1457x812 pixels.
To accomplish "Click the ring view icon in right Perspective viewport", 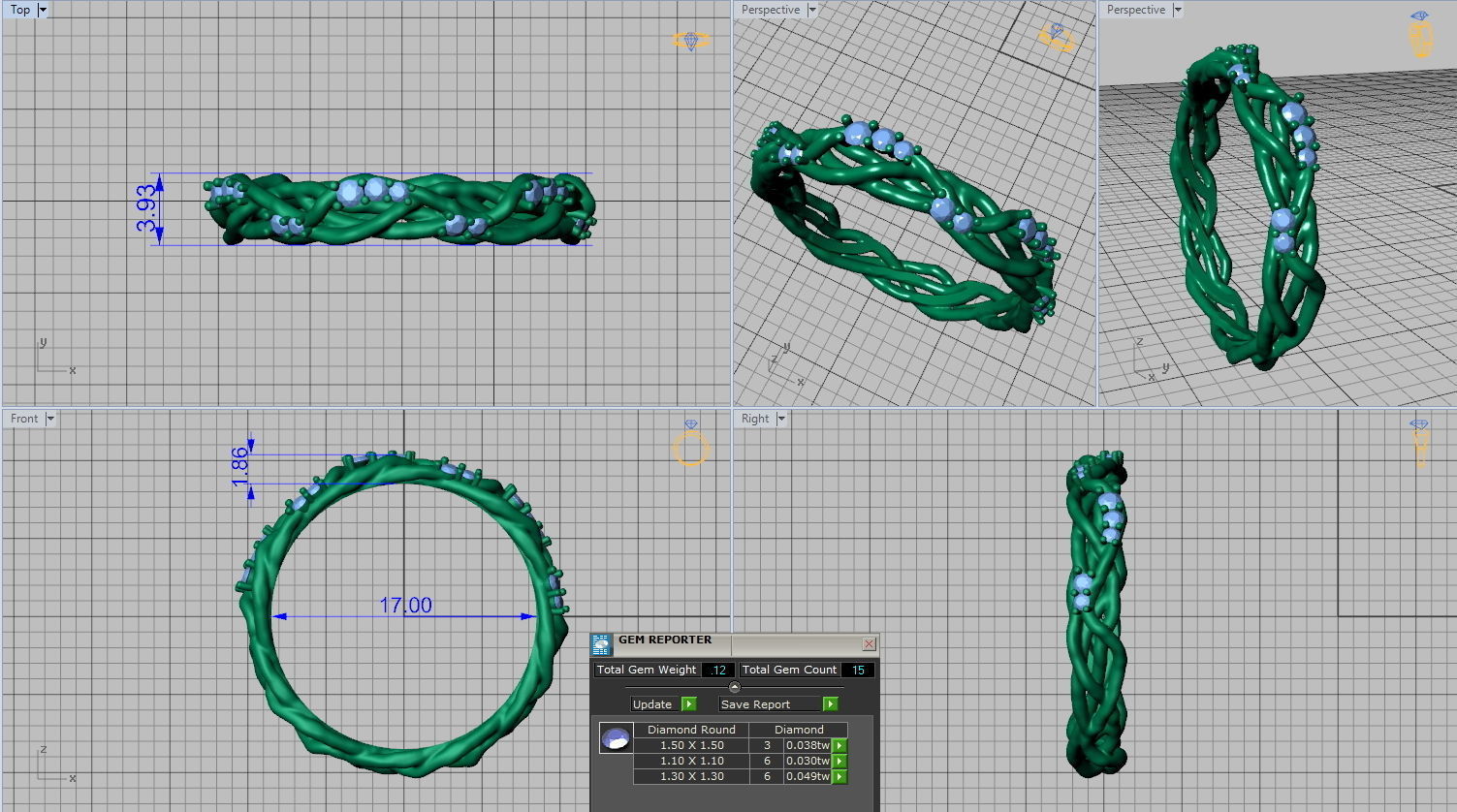I will tap(1420, 35).
